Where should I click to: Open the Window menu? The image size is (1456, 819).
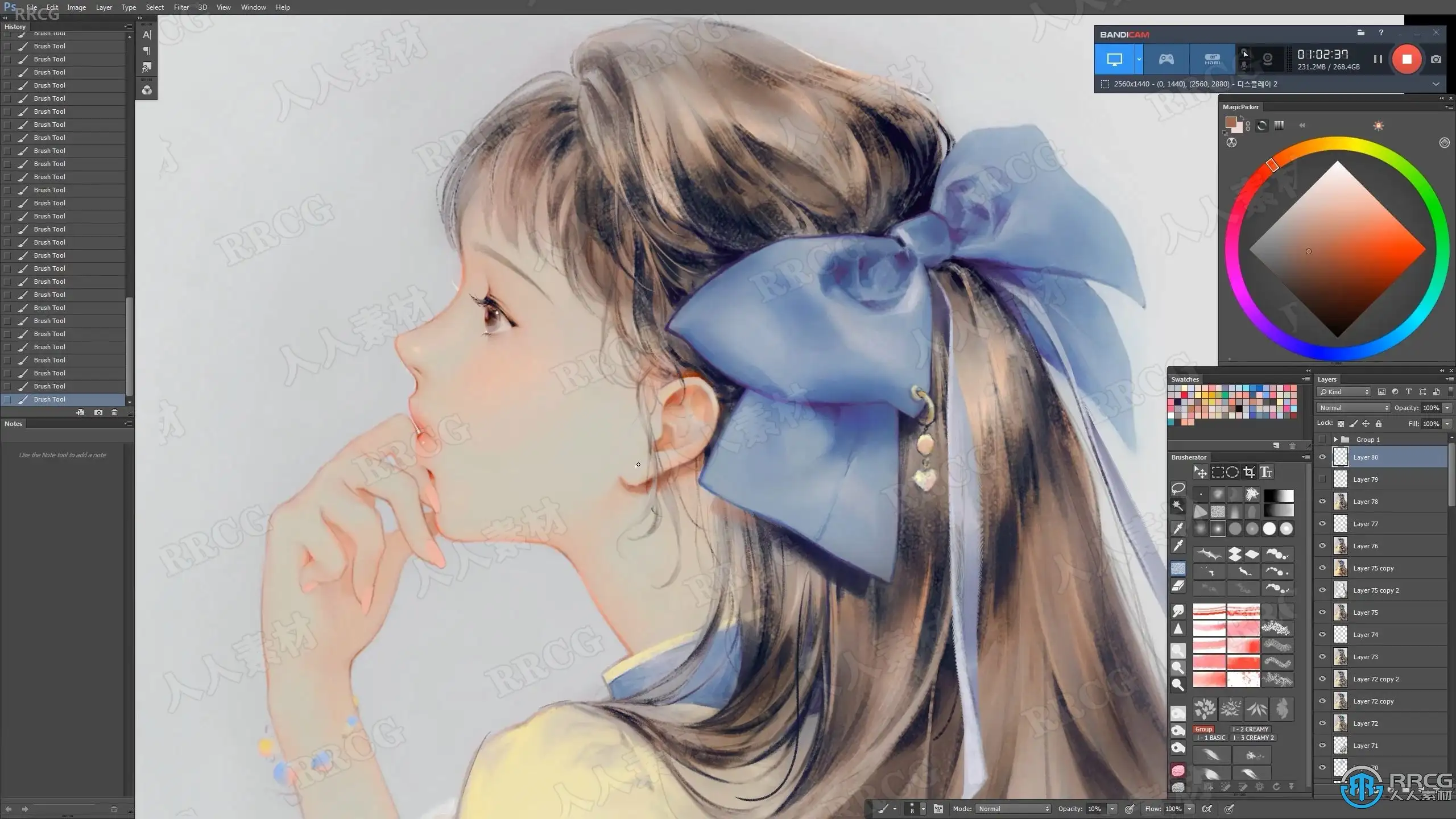coord(253,7)
